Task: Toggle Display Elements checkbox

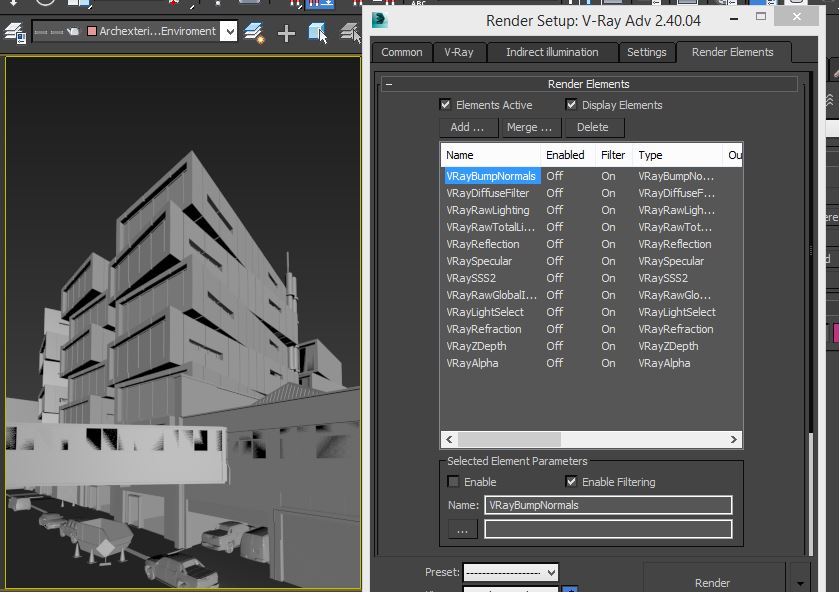Action: click(571, 104)
